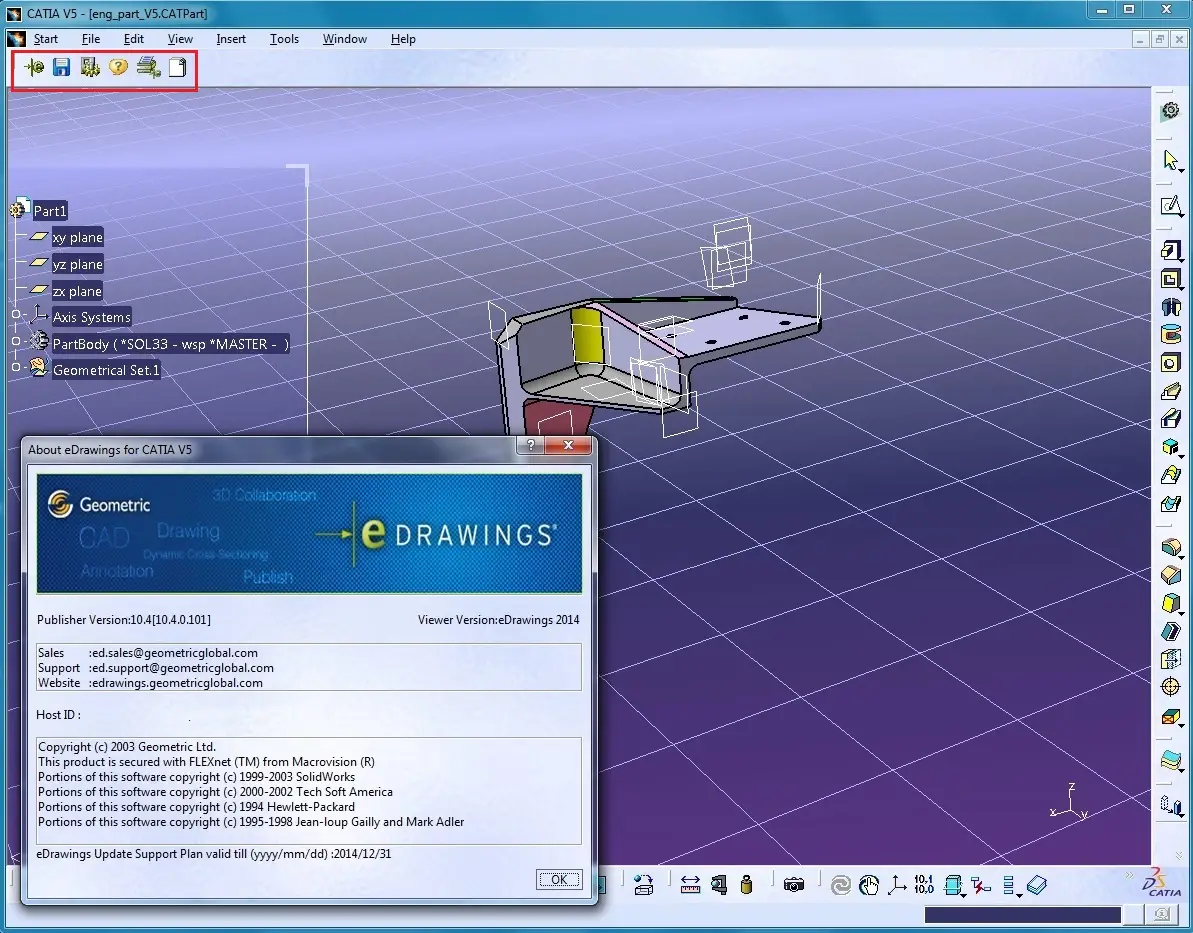Select the Split surface-based tool
The image size is (1193, 933).
click(x=1170, y=759)
